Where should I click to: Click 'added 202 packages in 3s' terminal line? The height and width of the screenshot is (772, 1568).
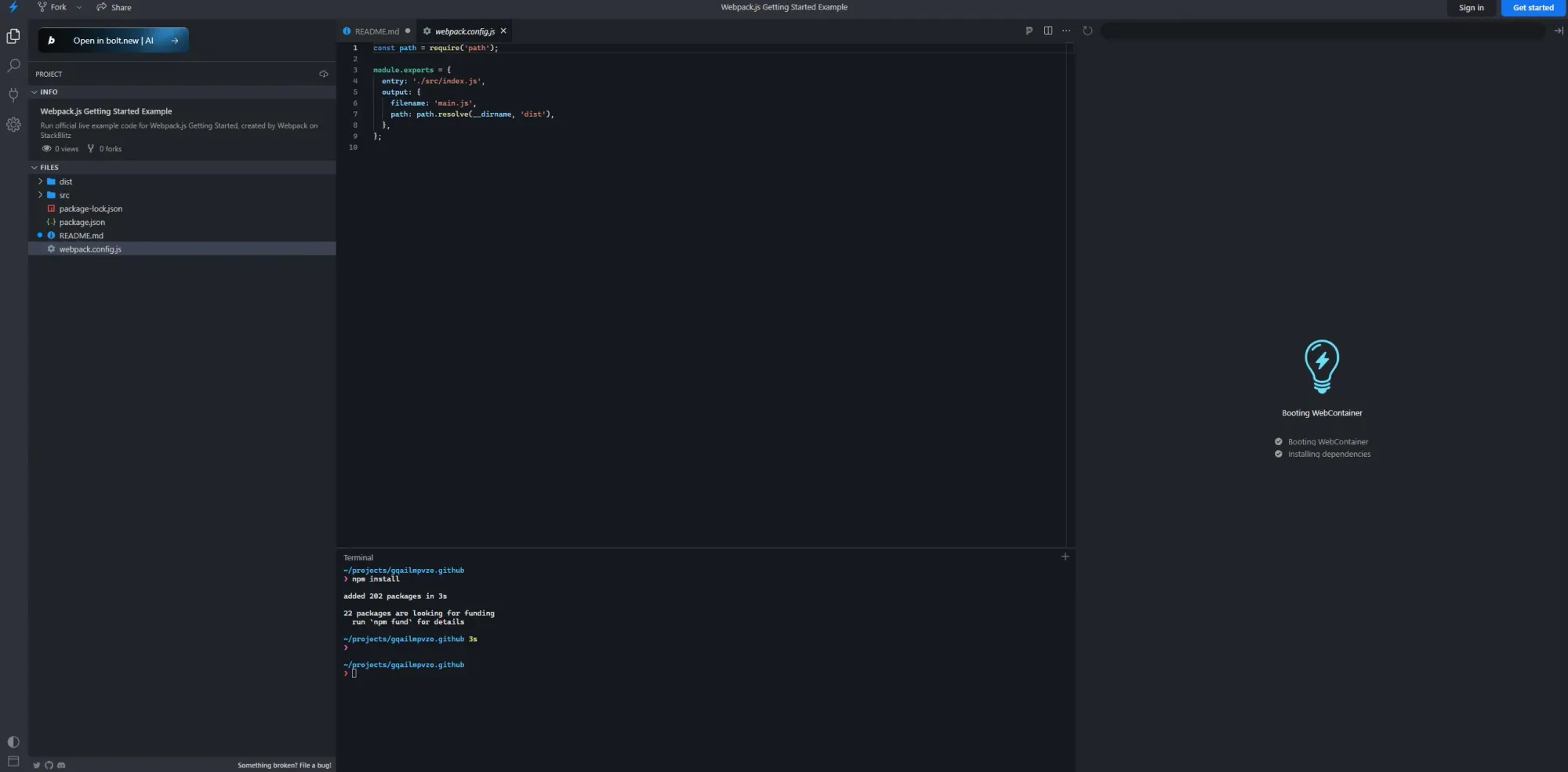click(x=395, y=596)
